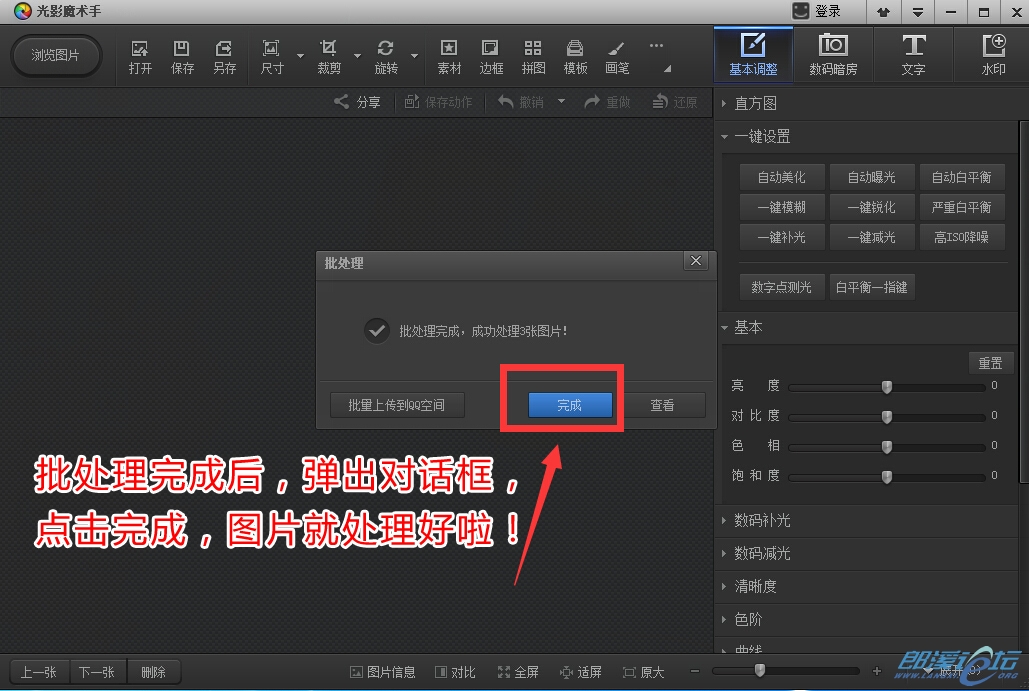Click the 数字点测光 button

[781, 287]
